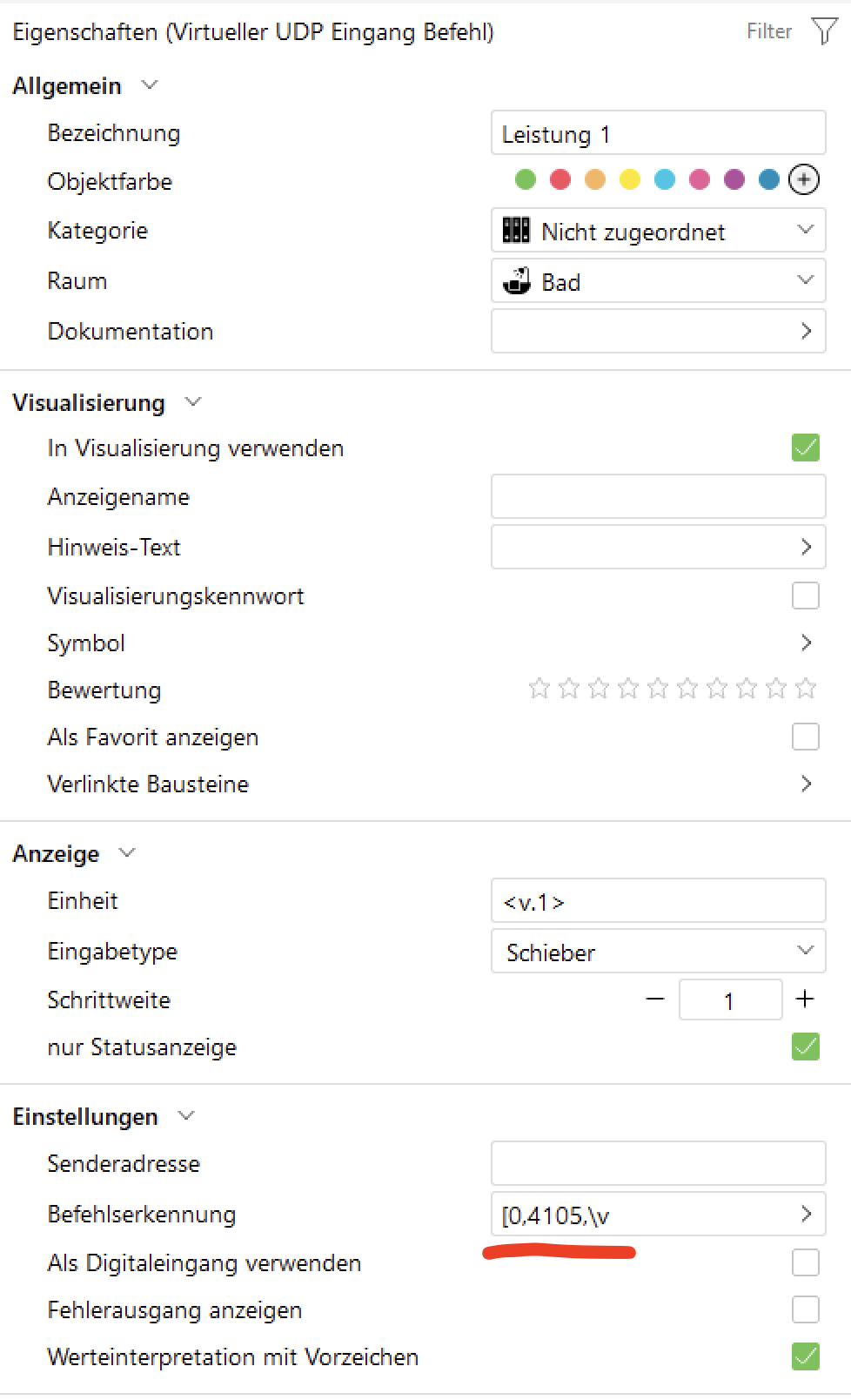Add a custom object color with plus icon
Viewport: 851px width, 1400px height.
(803, 179)
